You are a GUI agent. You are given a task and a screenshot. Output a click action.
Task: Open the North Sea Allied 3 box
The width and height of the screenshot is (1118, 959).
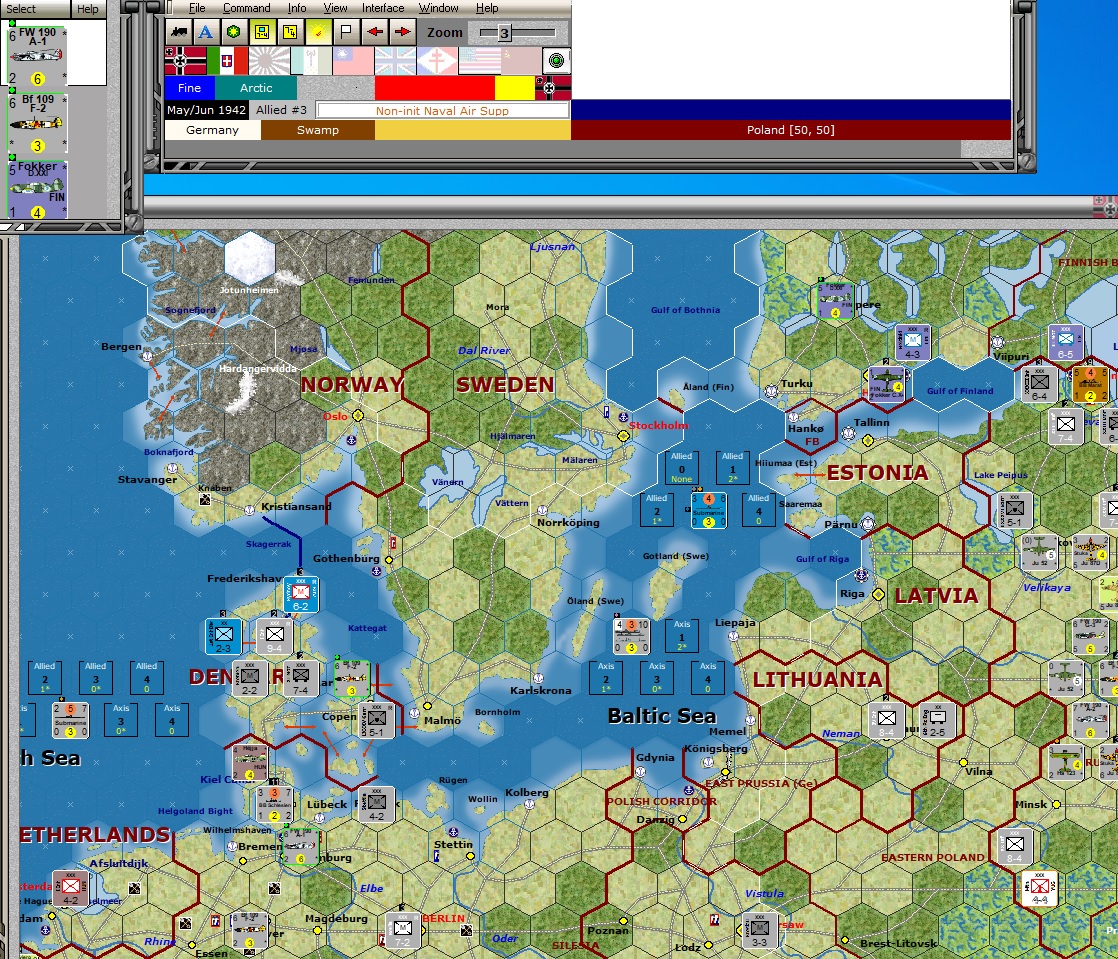(96, 678)
